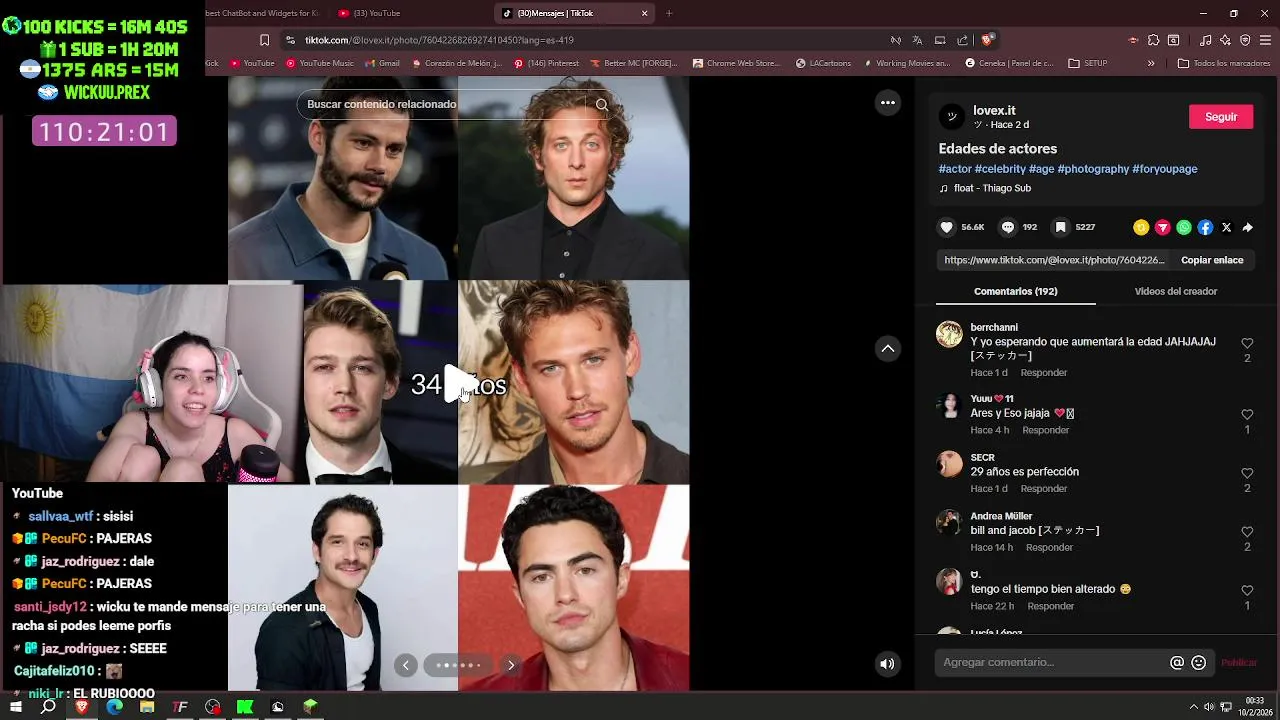Viewport: 1280px width, 720px height.
Task: Share to X (Twitter)
Action: pyautogui.click(x=1227, y=227)
